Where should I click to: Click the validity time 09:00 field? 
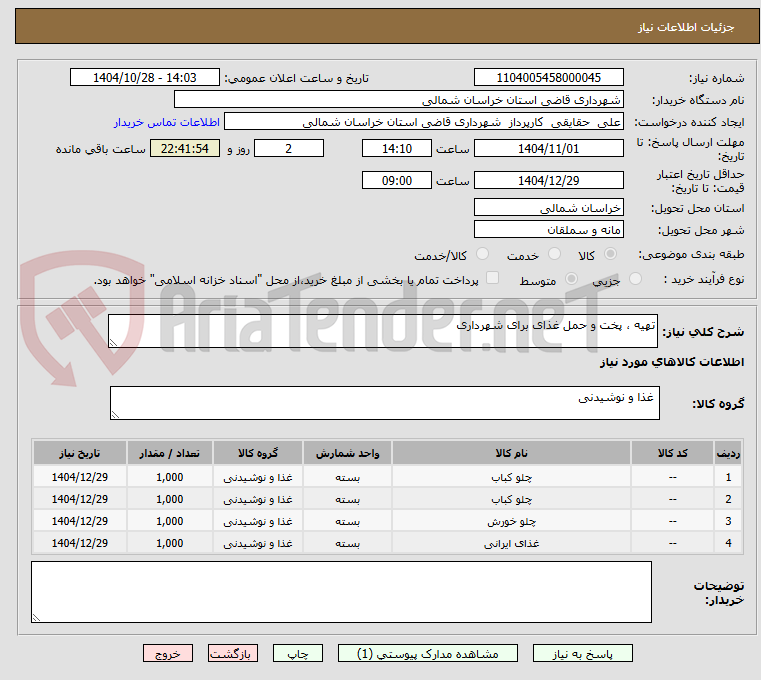tap(397, 181)
